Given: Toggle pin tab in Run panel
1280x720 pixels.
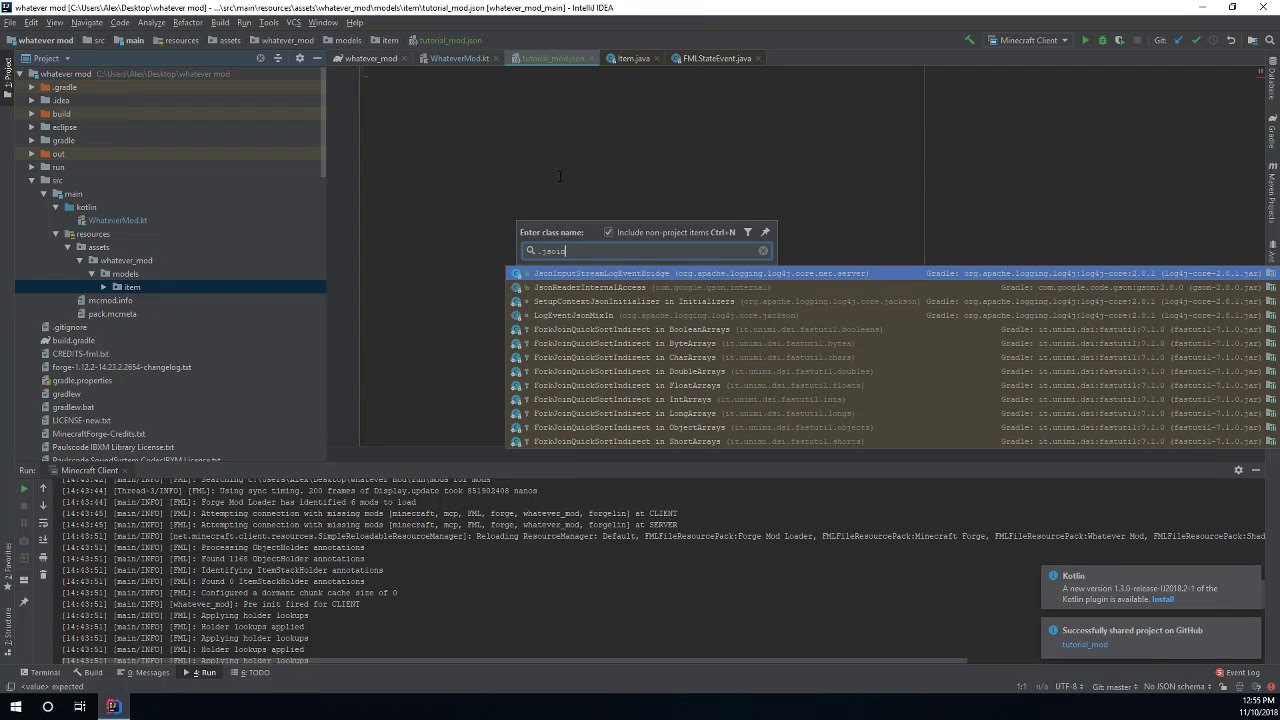Looking at the screenshot, I should tap(24, 602).
